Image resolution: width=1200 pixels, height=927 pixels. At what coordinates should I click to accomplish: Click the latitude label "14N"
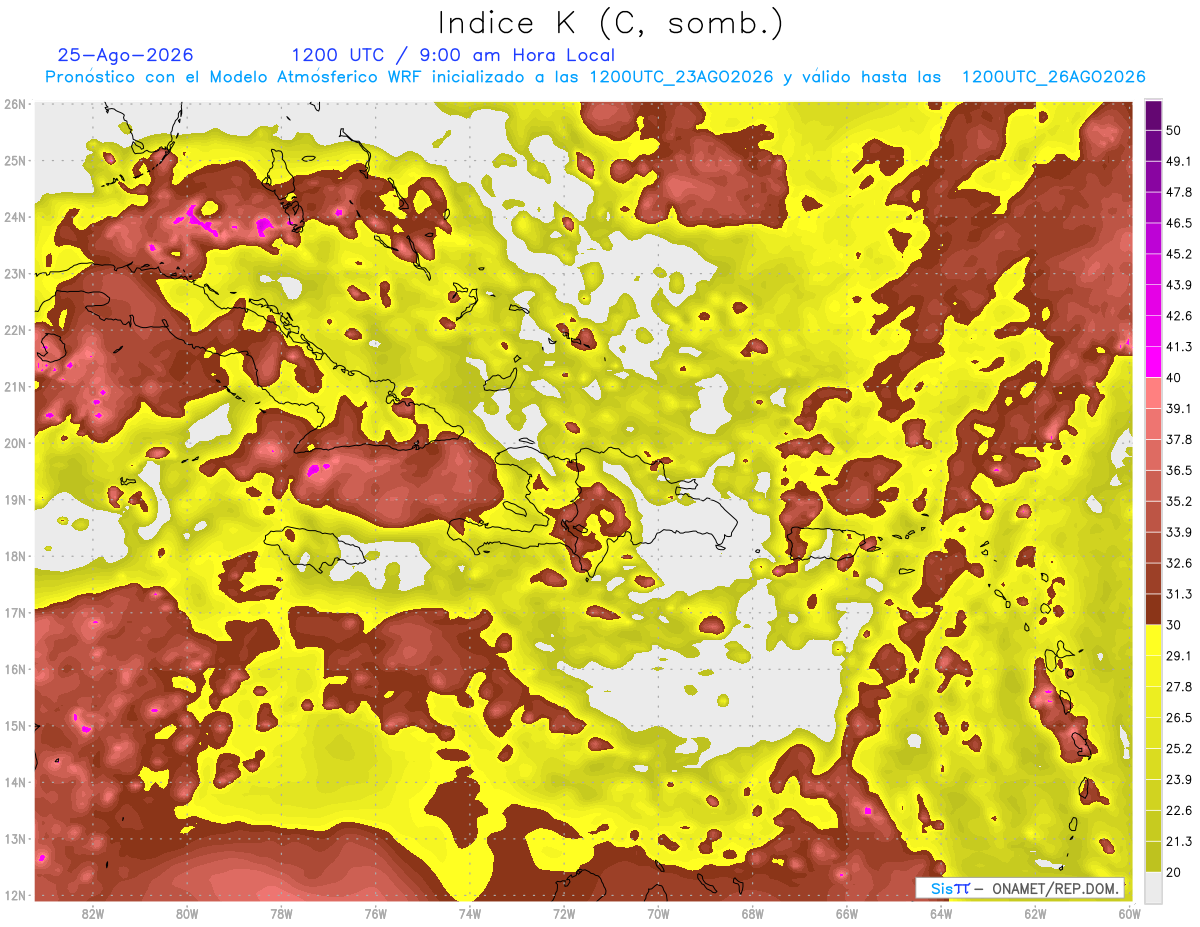(x=16, y=782)
